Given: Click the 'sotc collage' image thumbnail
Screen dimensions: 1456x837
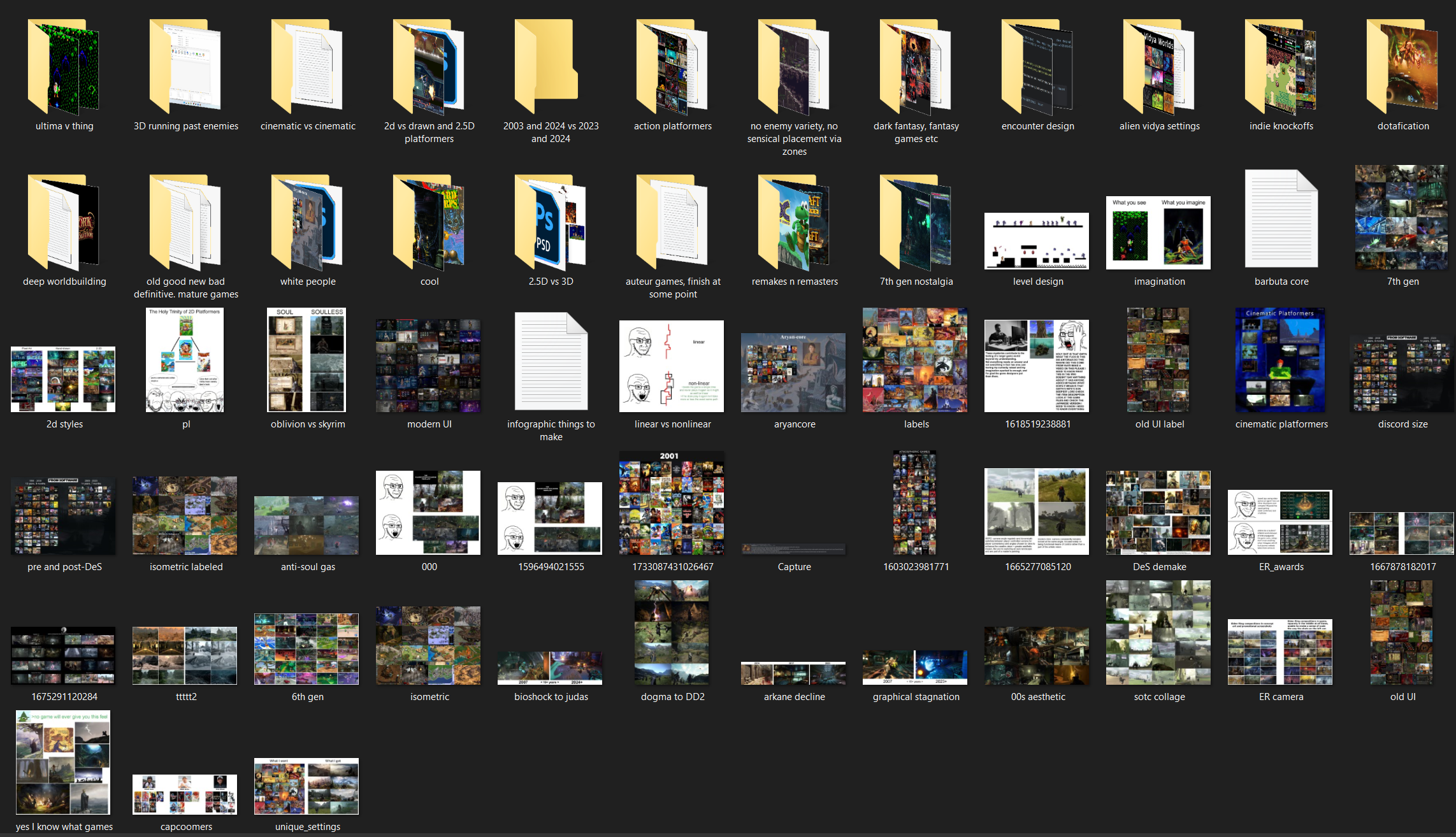Looking at the screenshot, I should tap(1158, 633).
